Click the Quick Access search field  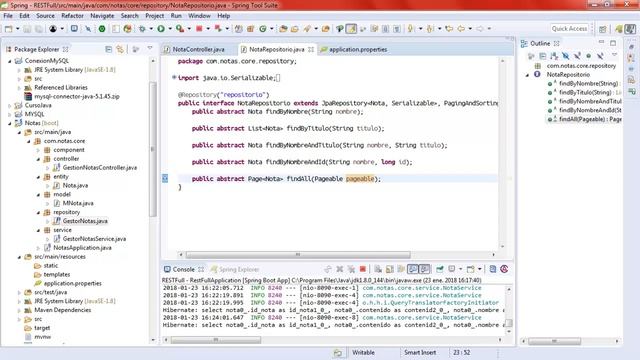click(569, 29)
